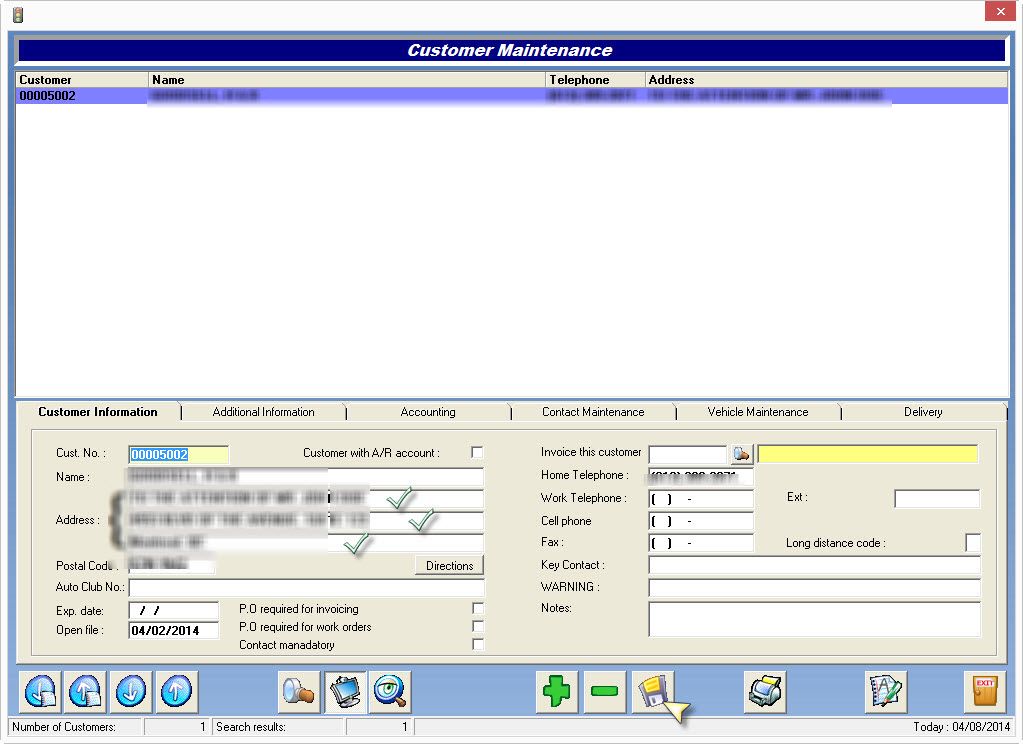Viewport: 1023px width, 744px height.
Task: Click the Work Telephone field
Action: (x=701, y=499)
